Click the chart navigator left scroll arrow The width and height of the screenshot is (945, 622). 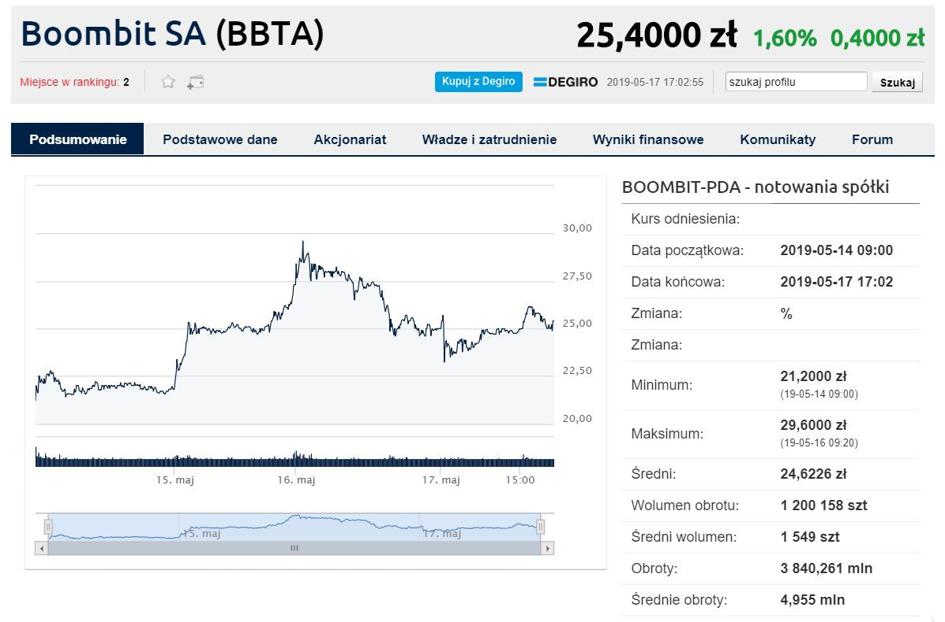click(x=41, y=548)
